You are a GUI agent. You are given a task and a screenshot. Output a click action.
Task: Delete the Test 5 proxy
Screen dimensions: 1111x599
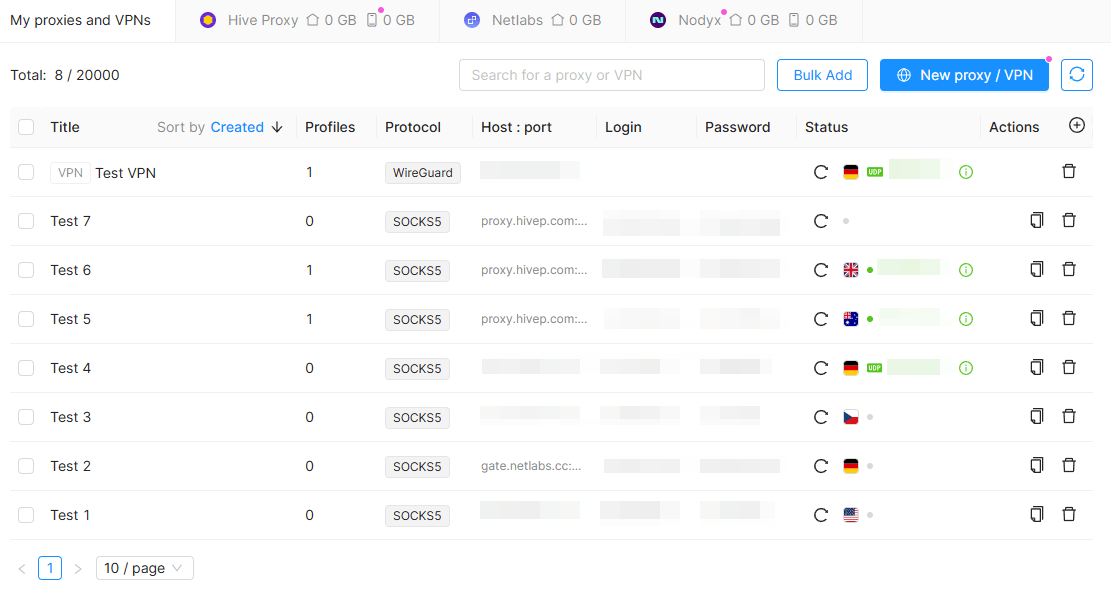pos(1068,318)
